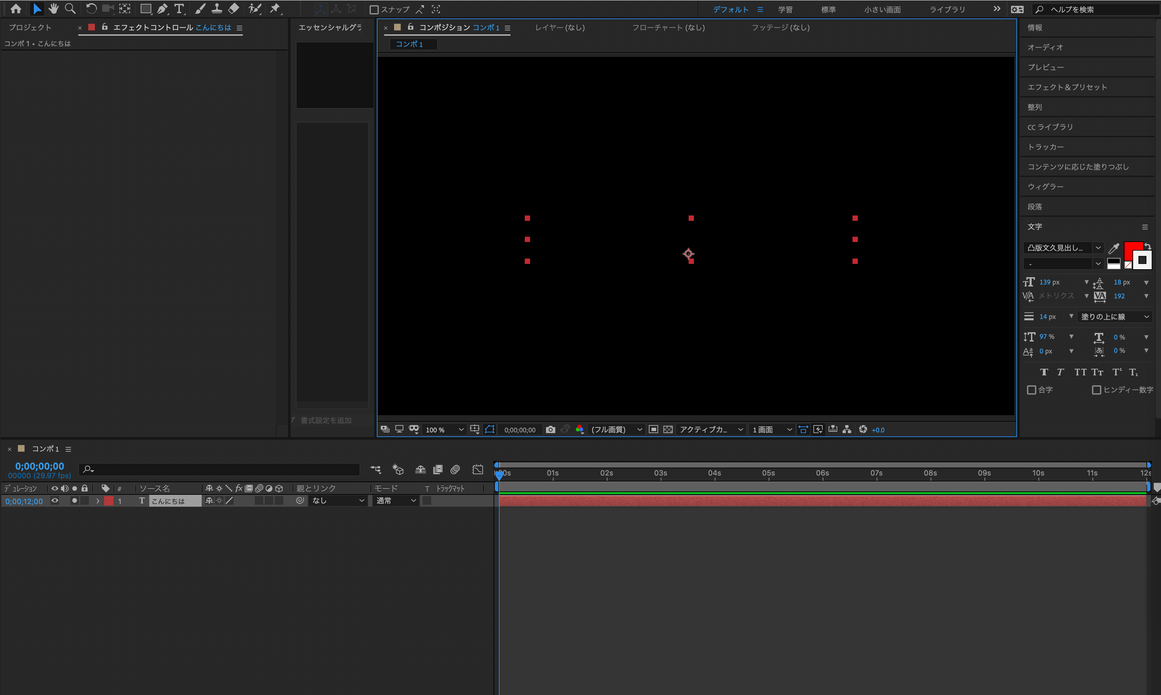
Task: Toggle the shy layers switch in timeline
Action: [x=421, y=469]
